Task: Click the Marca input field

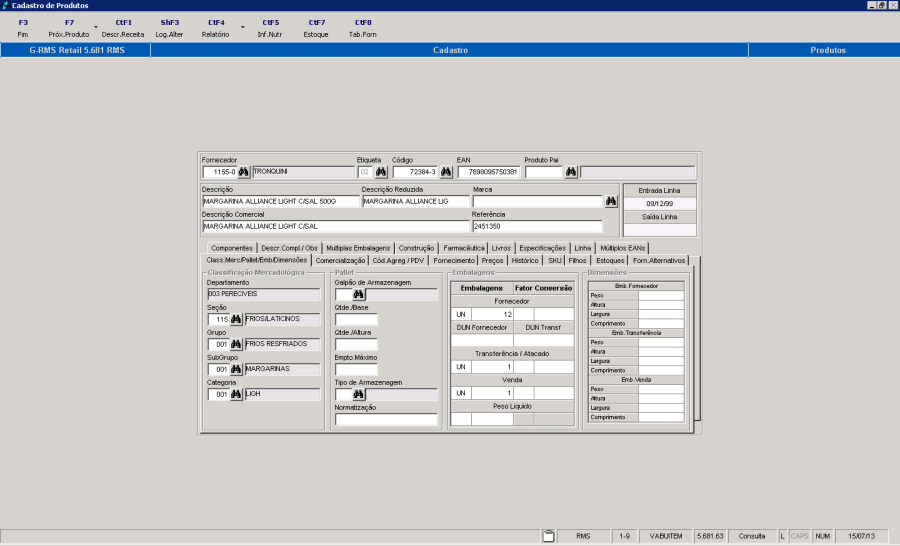Action: (537, 202)
